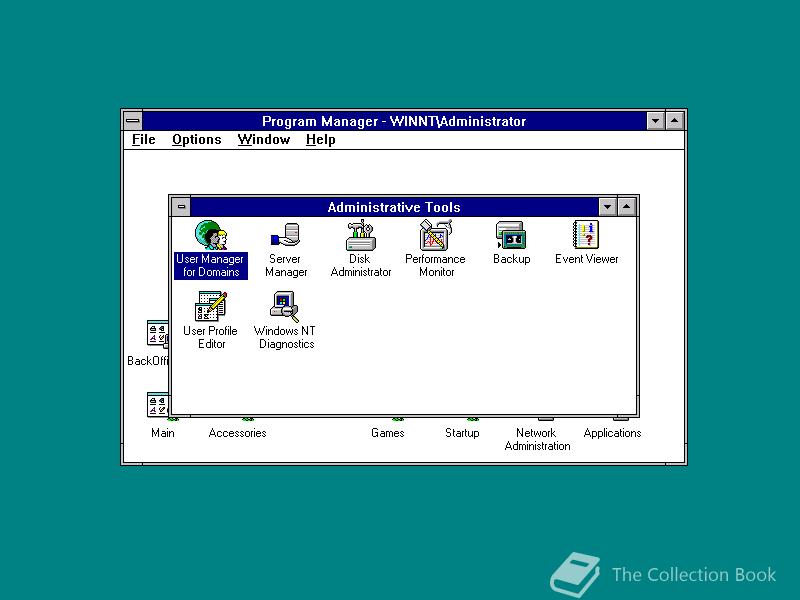Select the Performance Monitor icon

435,235
